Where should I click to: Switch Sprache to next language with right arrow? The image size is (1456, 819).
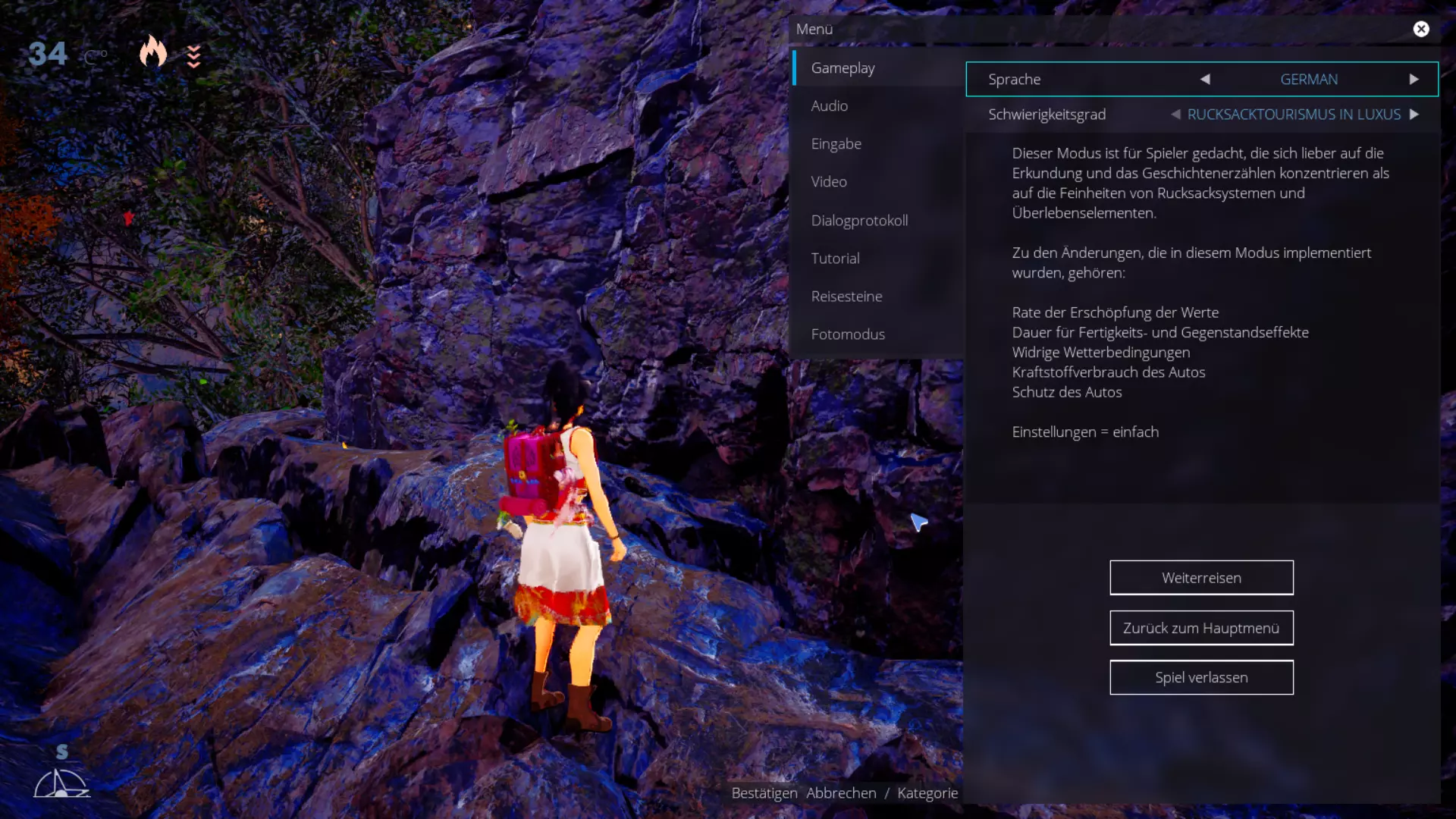point(1414,79)
